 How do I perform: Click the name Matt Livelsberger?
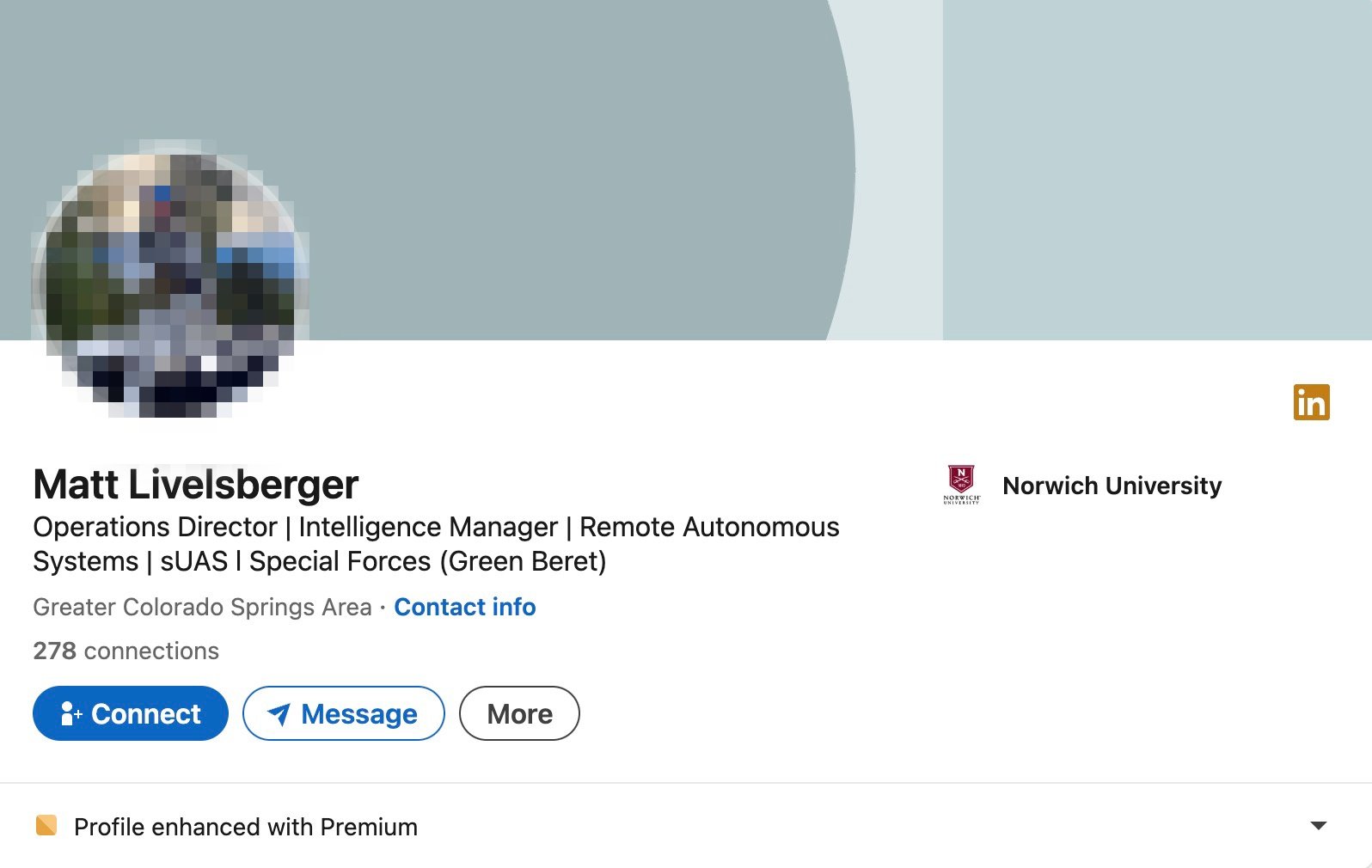click(x=196, y=485)
